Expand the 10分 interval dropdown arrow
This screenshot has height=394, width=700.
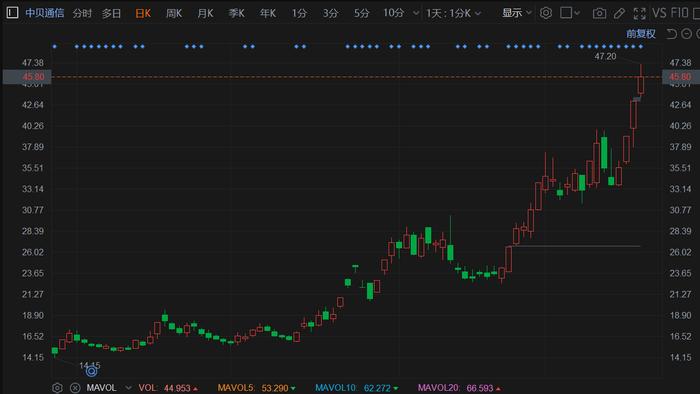(x=416, y=13)
